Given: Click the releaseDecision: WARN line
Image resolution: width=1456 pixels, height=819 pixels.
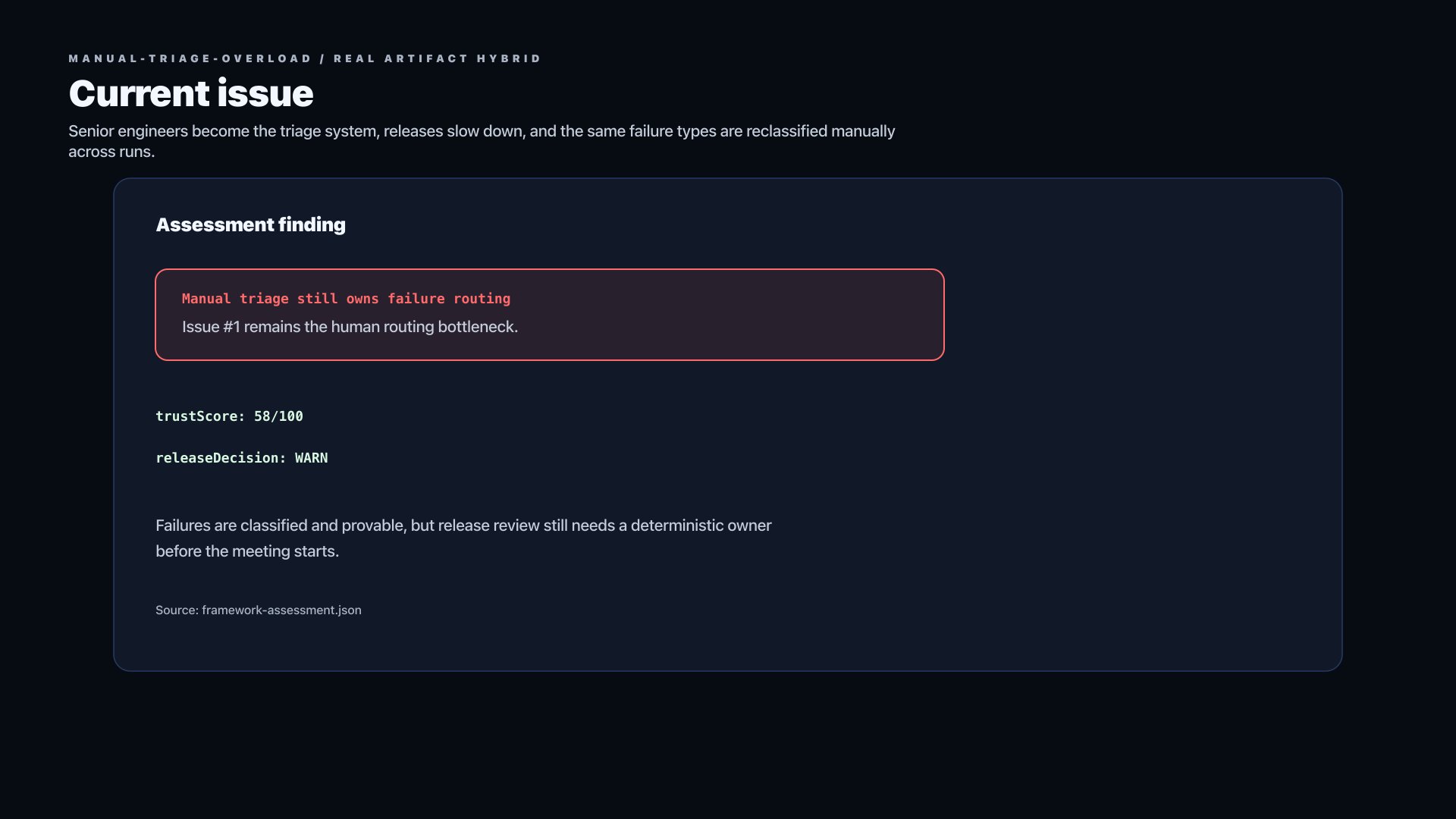Looking at the screenshot, I should tap(242, 458).
